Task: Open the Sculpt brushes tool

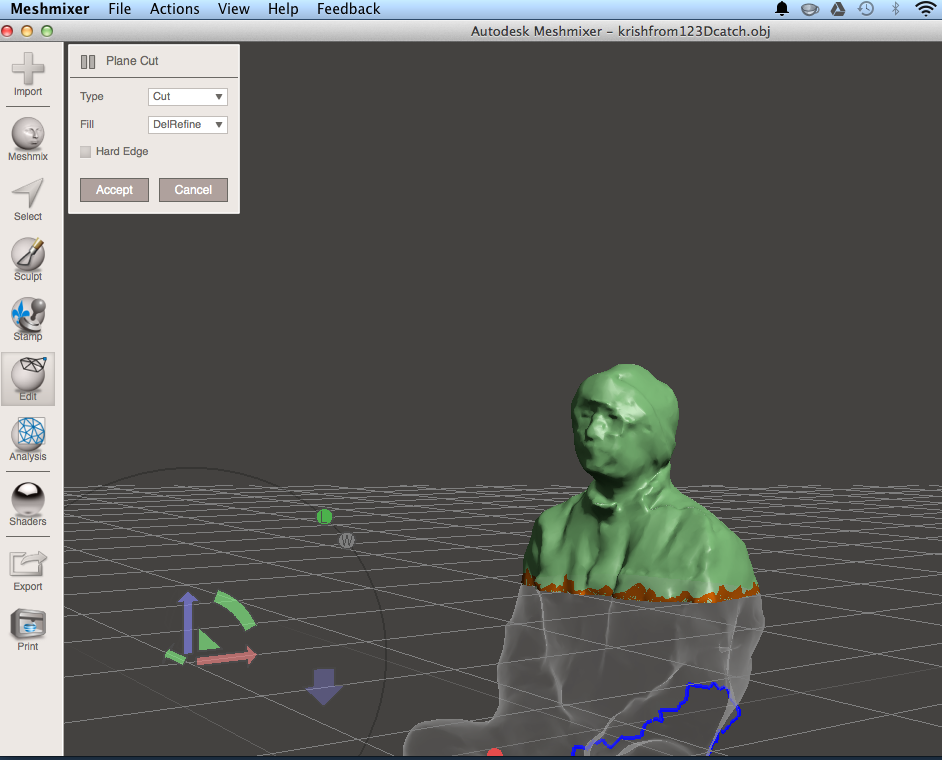Action: [x=28, y=260]
